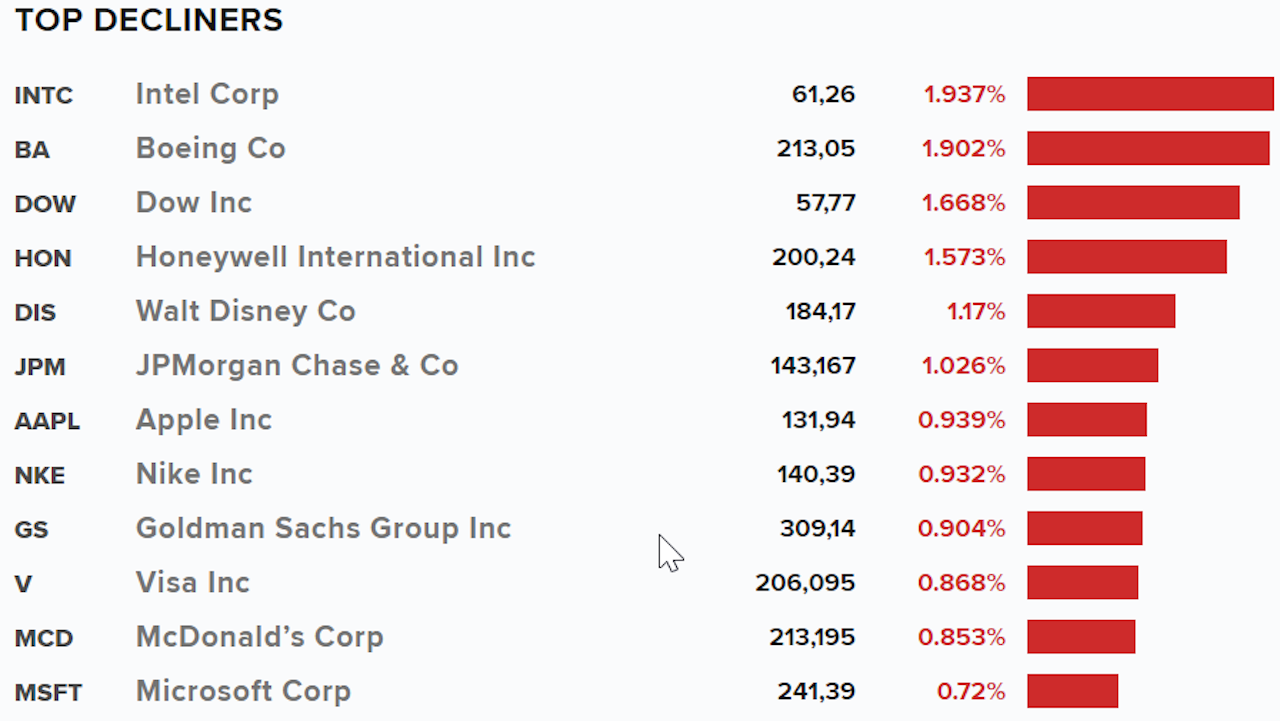Open JPMorgan Chase & Co link
The height and width of the screenshot is (721, 1280).
297,365
